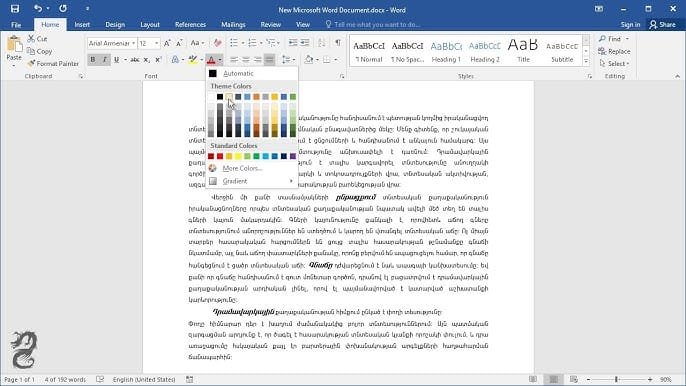Align text right
The image size is (686, 386).
coord(258,60)
